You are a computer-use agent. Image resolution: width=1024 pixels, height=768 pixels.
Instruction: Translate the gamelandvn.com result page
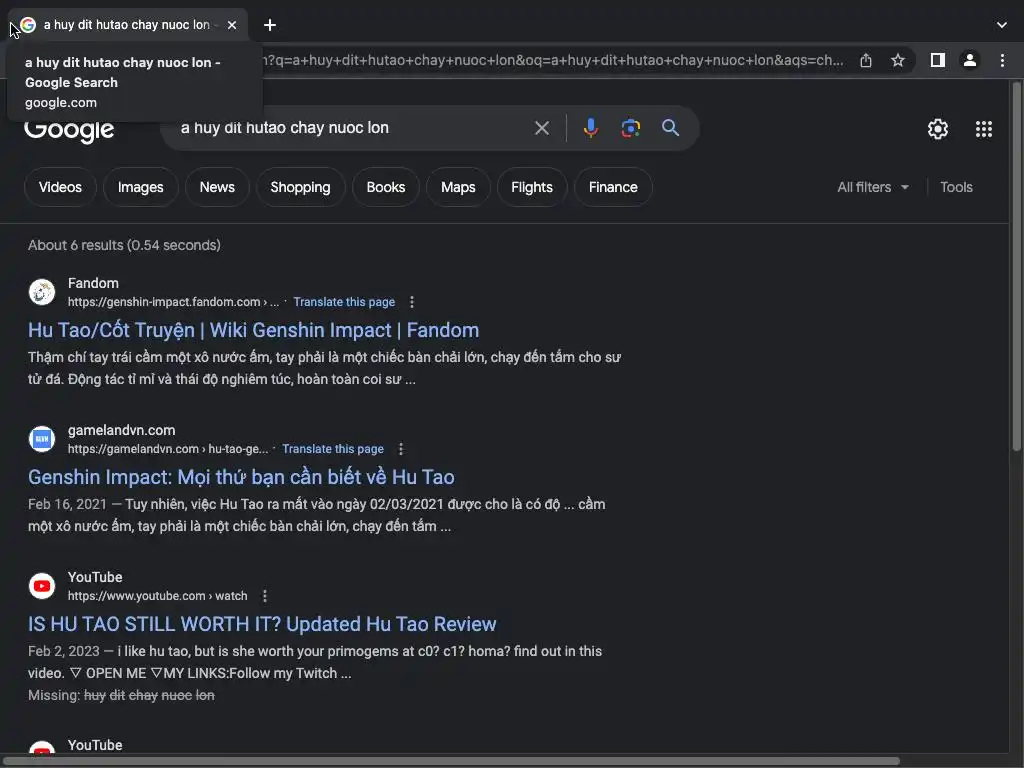tap(333, 449)
